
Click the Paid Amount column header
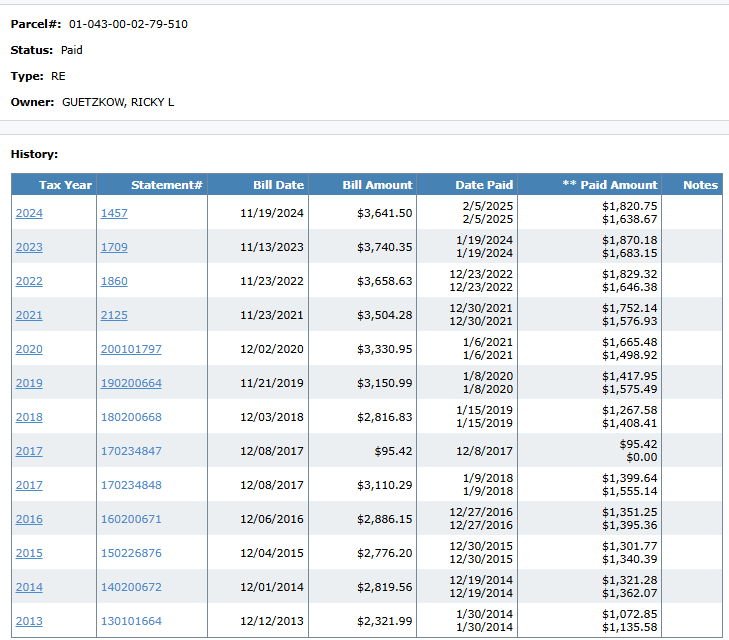[x=610, y=185]
